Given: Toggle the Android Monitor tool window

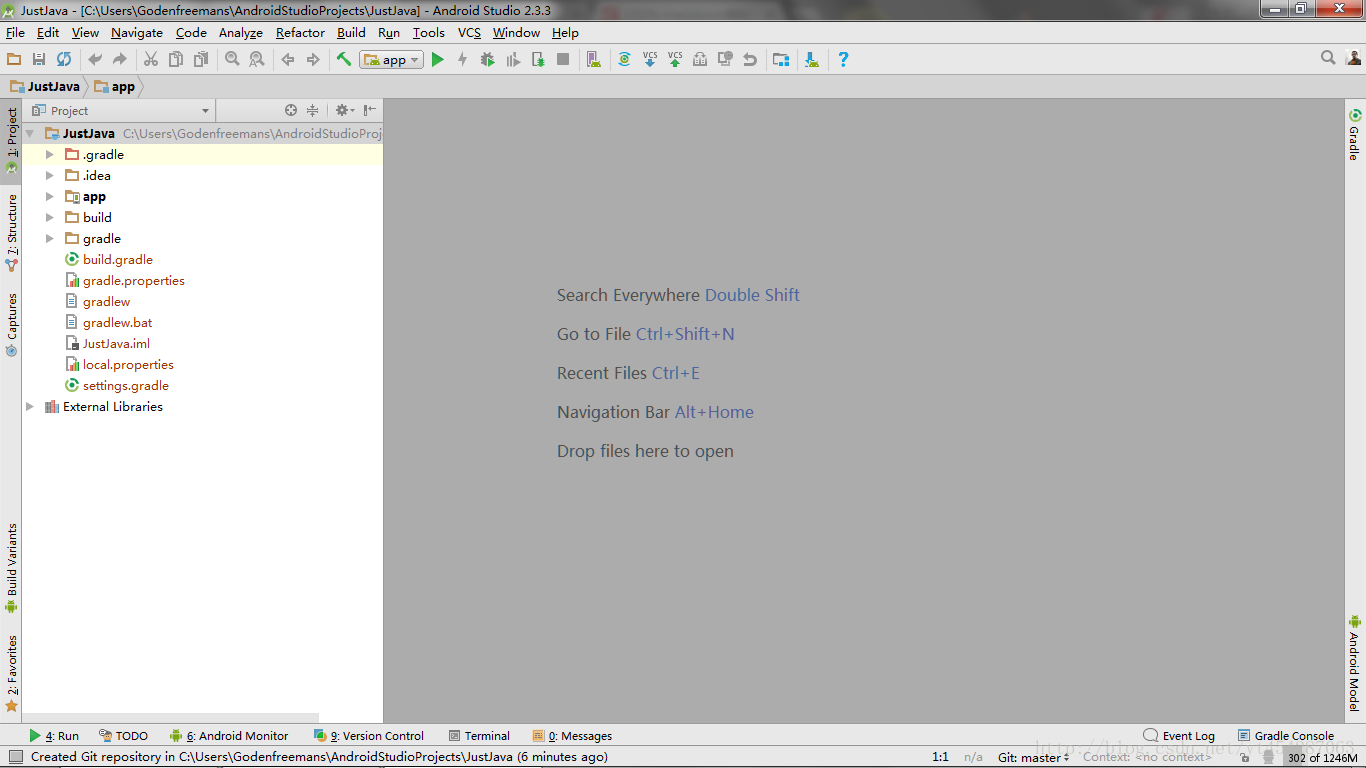Looking at the screenshot, I should click(x=229, y=736).
